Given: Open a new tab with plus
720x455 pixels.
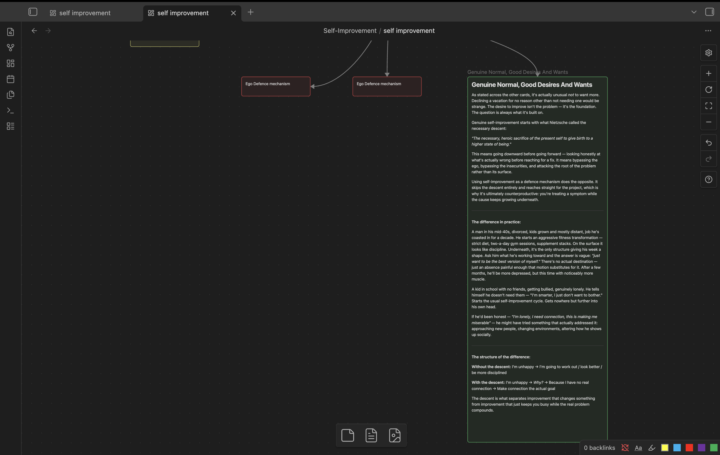Looking at the screenshot, I should (250, 12).
